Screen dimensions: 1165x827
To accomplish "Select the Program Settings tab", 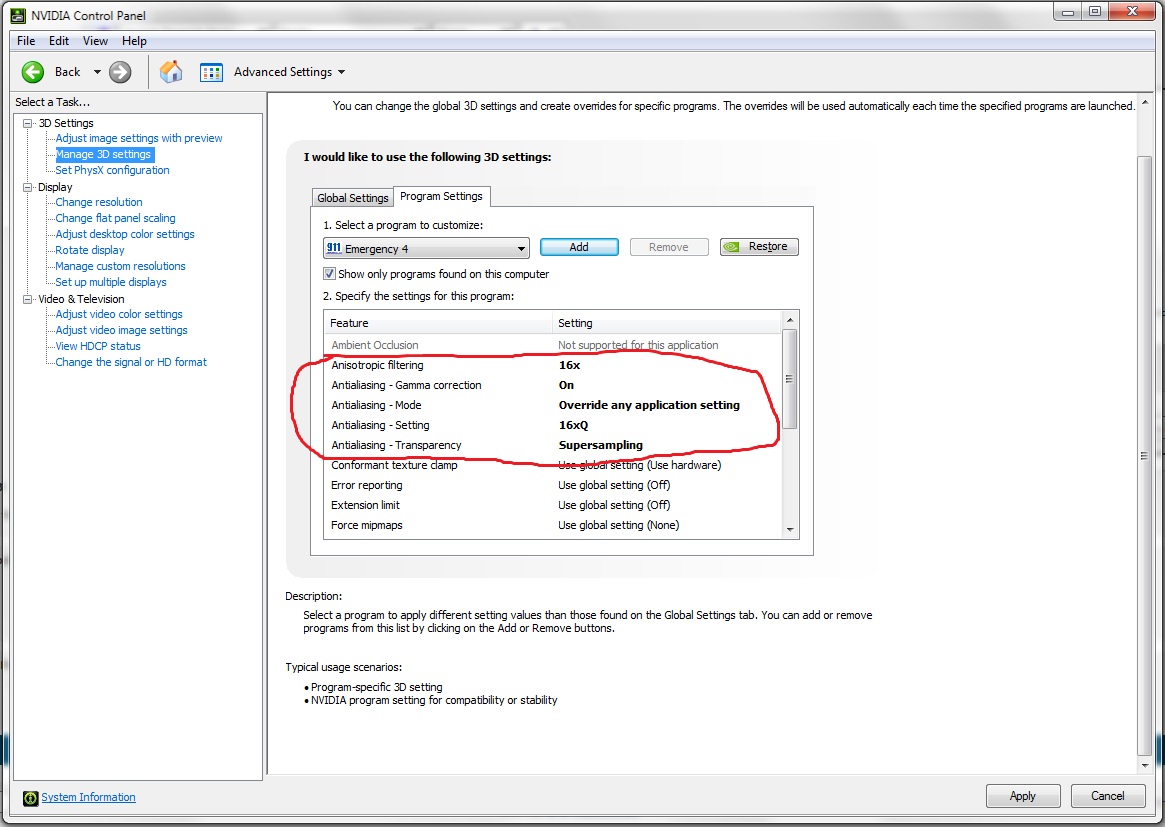I will point(441,196).
